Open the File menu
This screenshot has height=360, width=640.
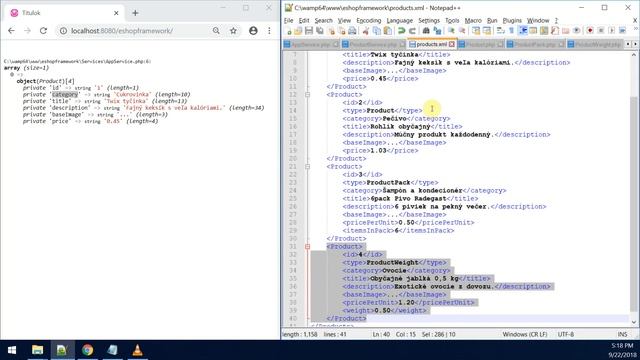click(x=289, y=20)
